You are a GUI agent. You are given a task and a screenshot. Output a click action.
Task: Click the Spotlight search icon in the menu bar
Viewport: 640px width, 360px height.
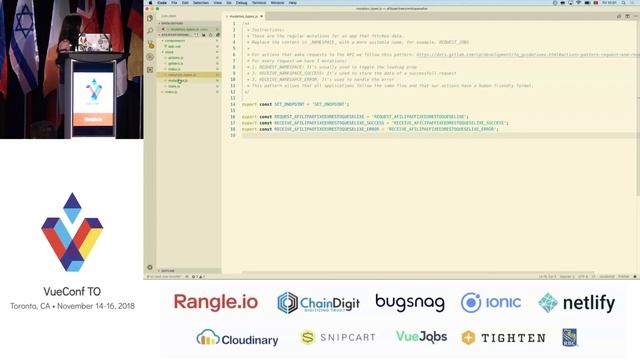[x=623, y=3]
